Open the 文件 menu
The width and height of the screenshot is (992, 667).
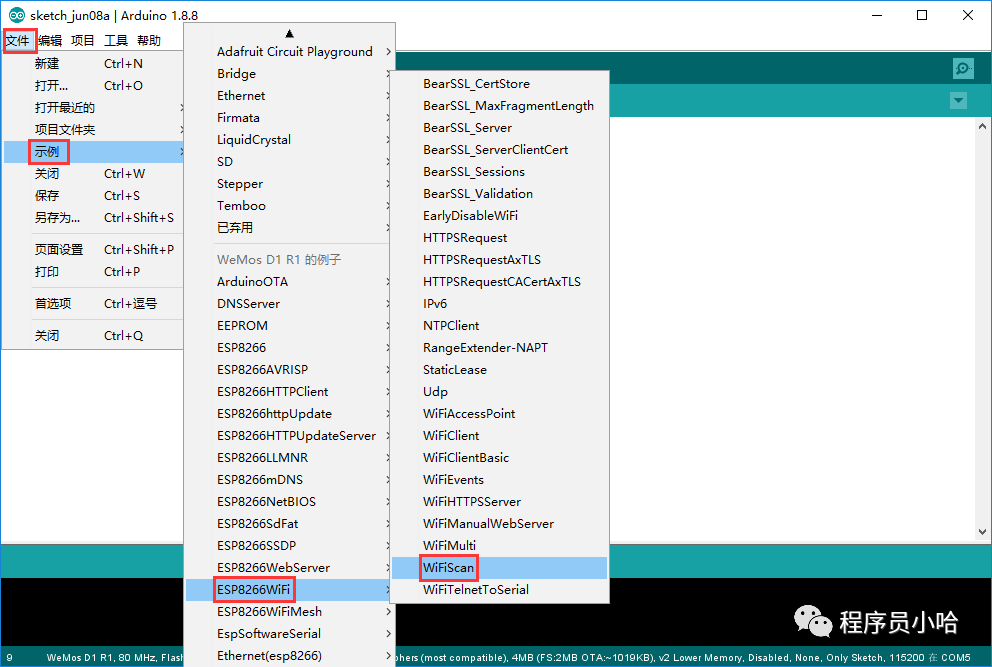coord(18,41)
